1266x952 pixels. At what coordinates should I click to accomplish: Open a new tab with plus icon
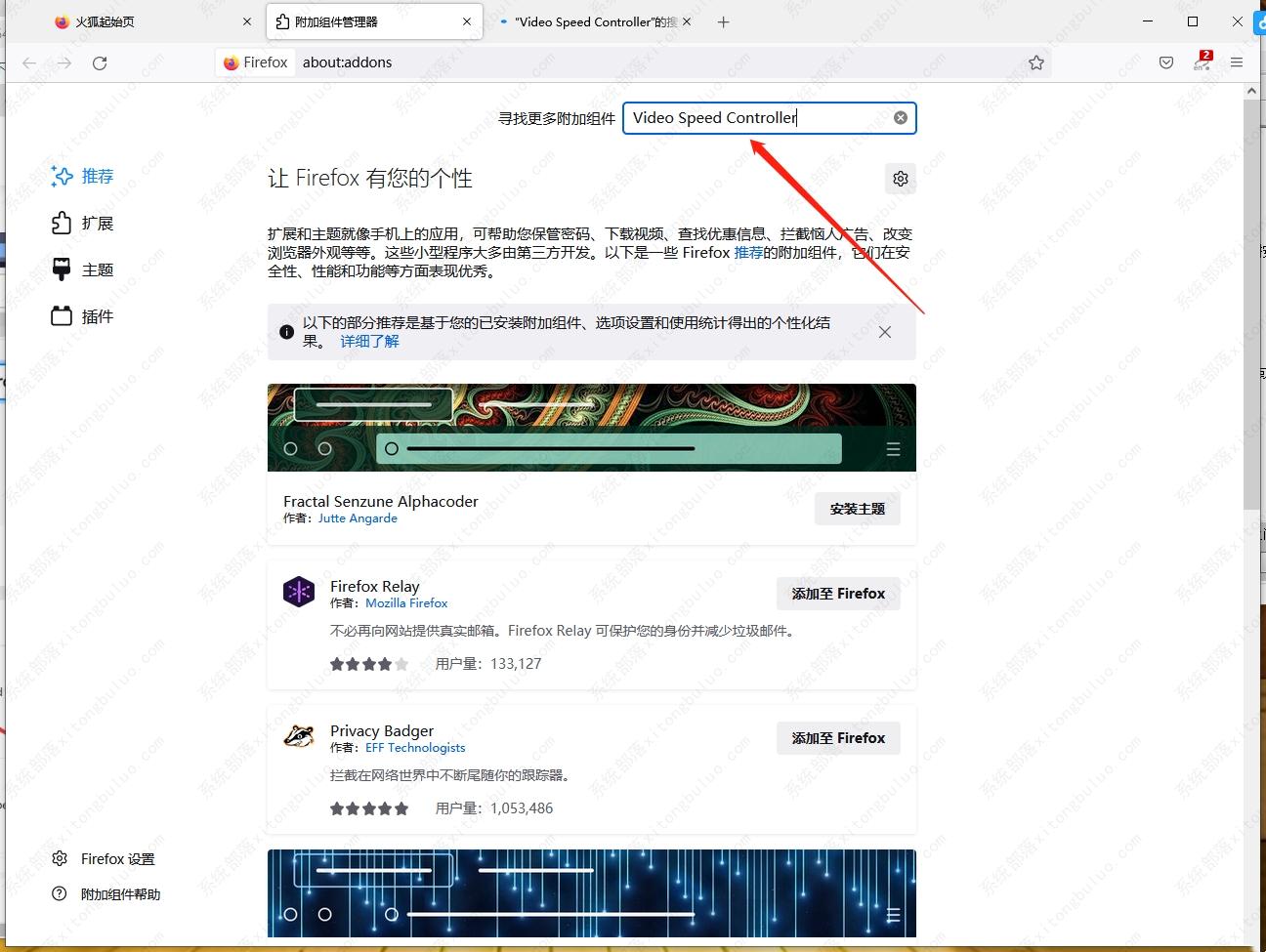723,21
